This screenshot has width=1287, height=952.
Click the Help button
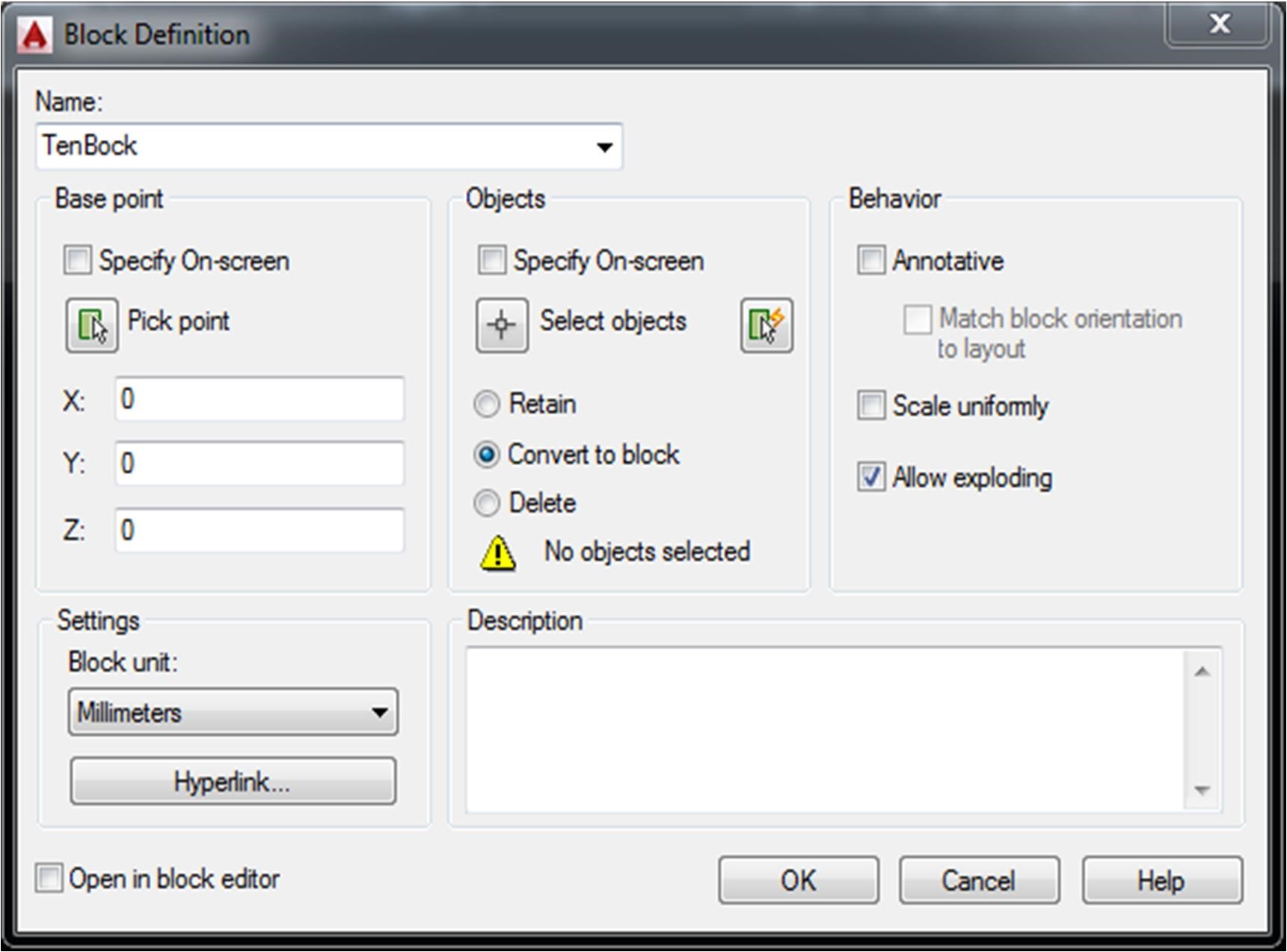point(1161,880)
